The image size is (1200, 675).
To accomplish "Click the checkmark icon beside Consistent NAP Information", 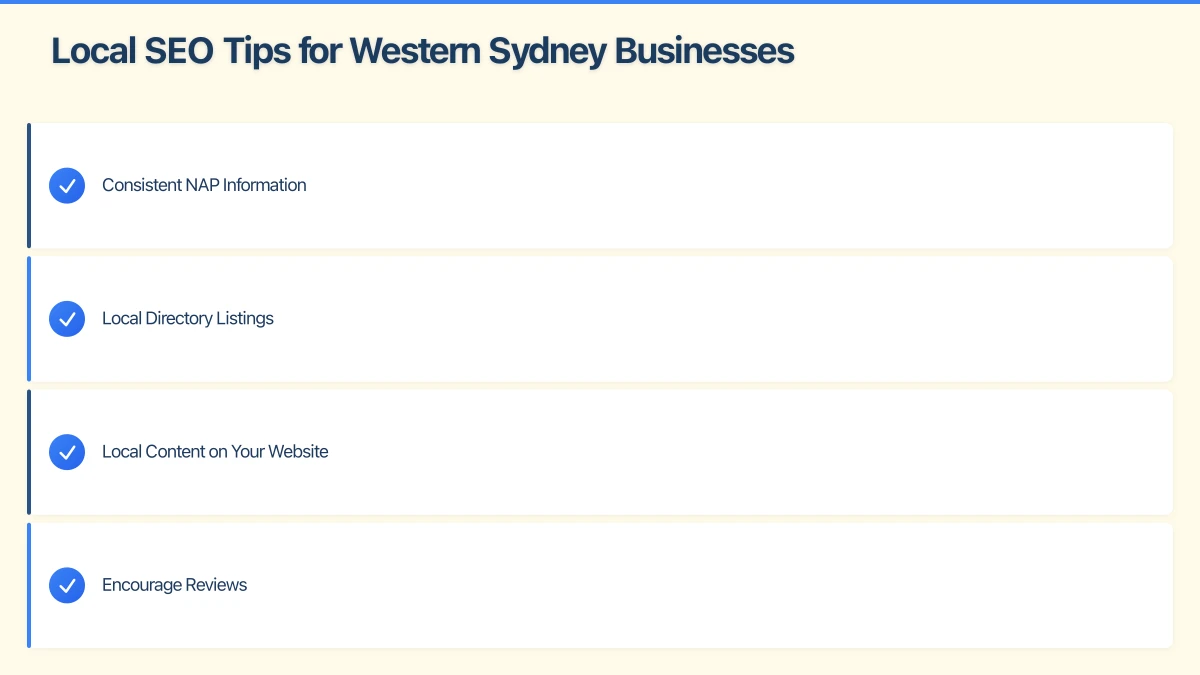I will [67, 186].
